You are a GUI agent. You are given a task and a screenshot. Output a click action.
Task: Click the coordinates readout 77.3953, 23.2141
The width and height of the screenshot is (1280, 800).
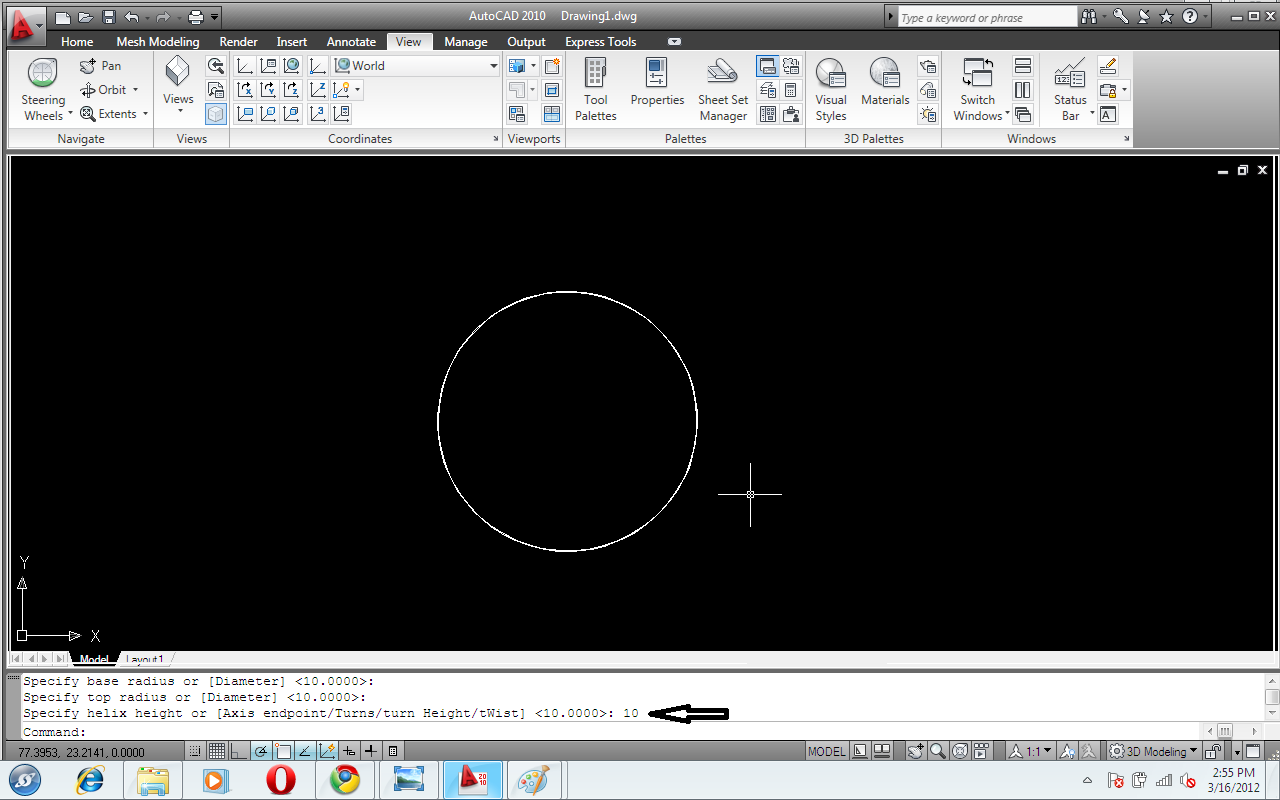pyautogui.click(x=80, y=752)
